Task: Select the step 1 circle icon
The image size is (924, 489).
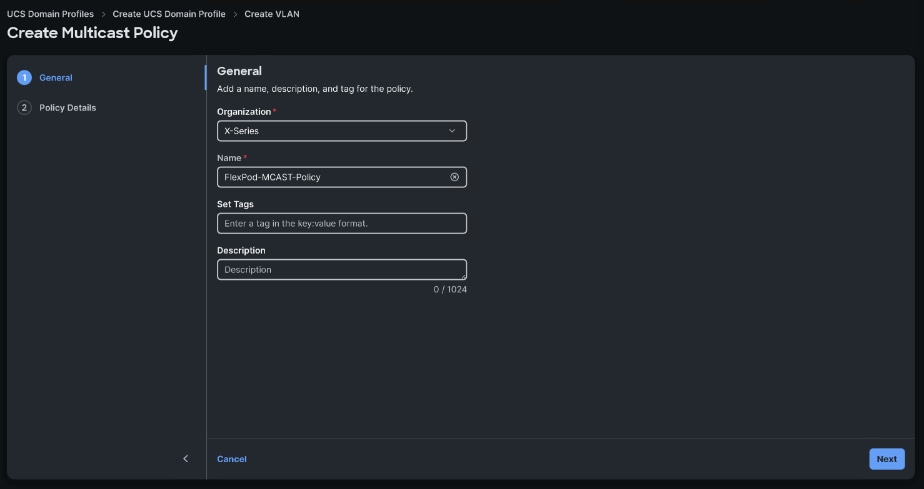Action: 24,78
